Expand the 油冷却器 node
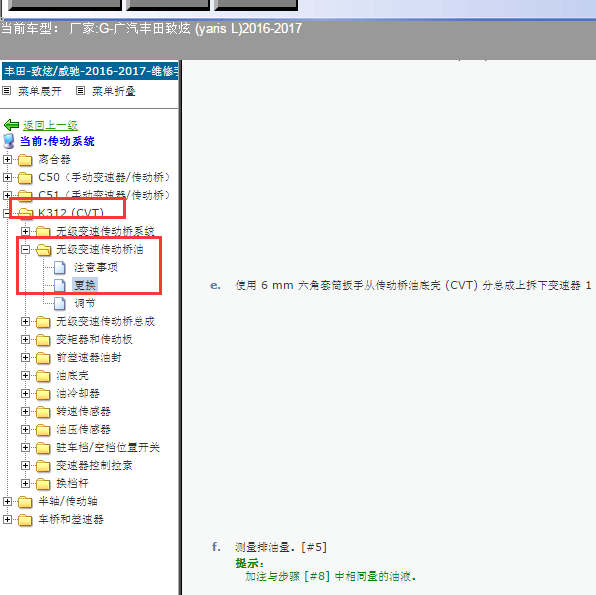 point(25,393)
